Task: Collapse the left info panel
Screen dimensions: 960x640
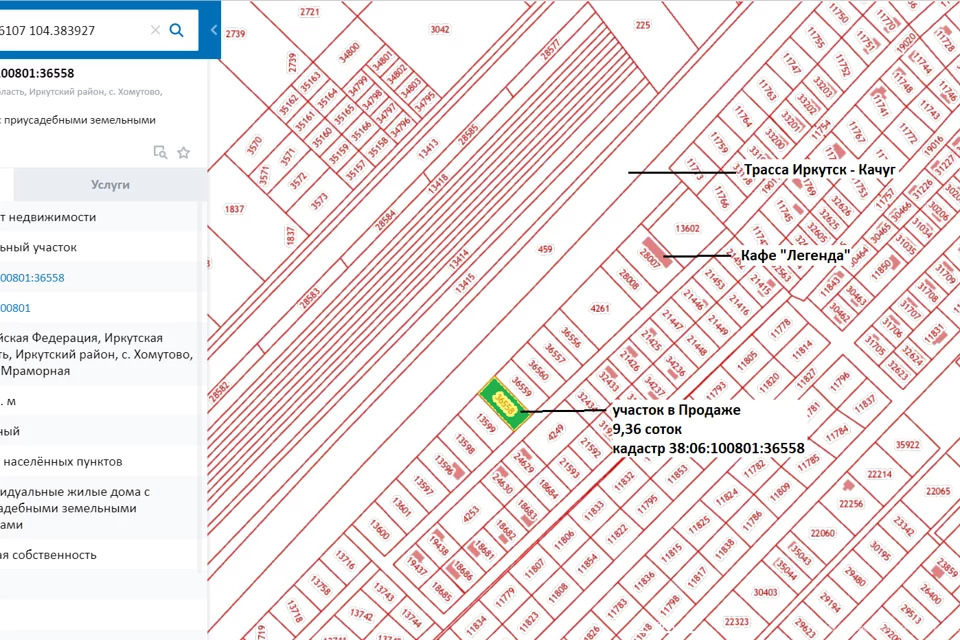Action: 214,30
